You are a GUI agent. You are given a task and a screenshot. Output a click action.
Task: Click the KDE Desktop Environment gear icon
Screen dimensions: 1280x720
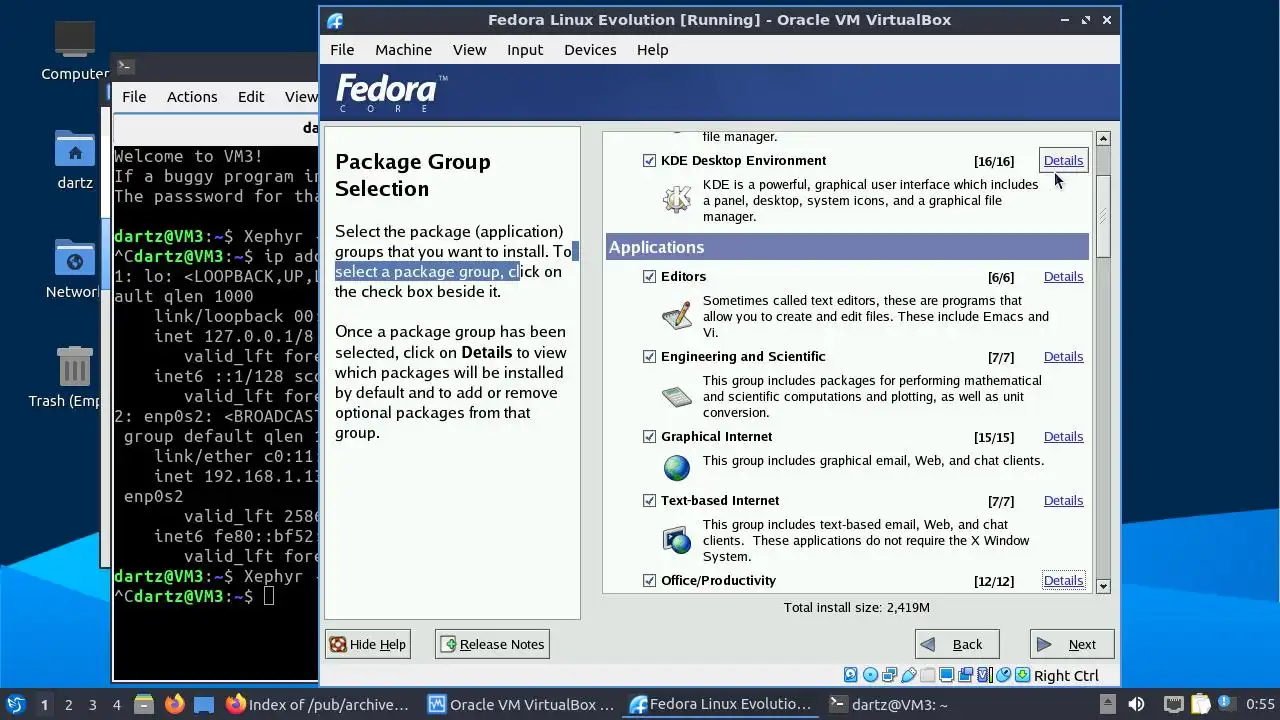677,199
